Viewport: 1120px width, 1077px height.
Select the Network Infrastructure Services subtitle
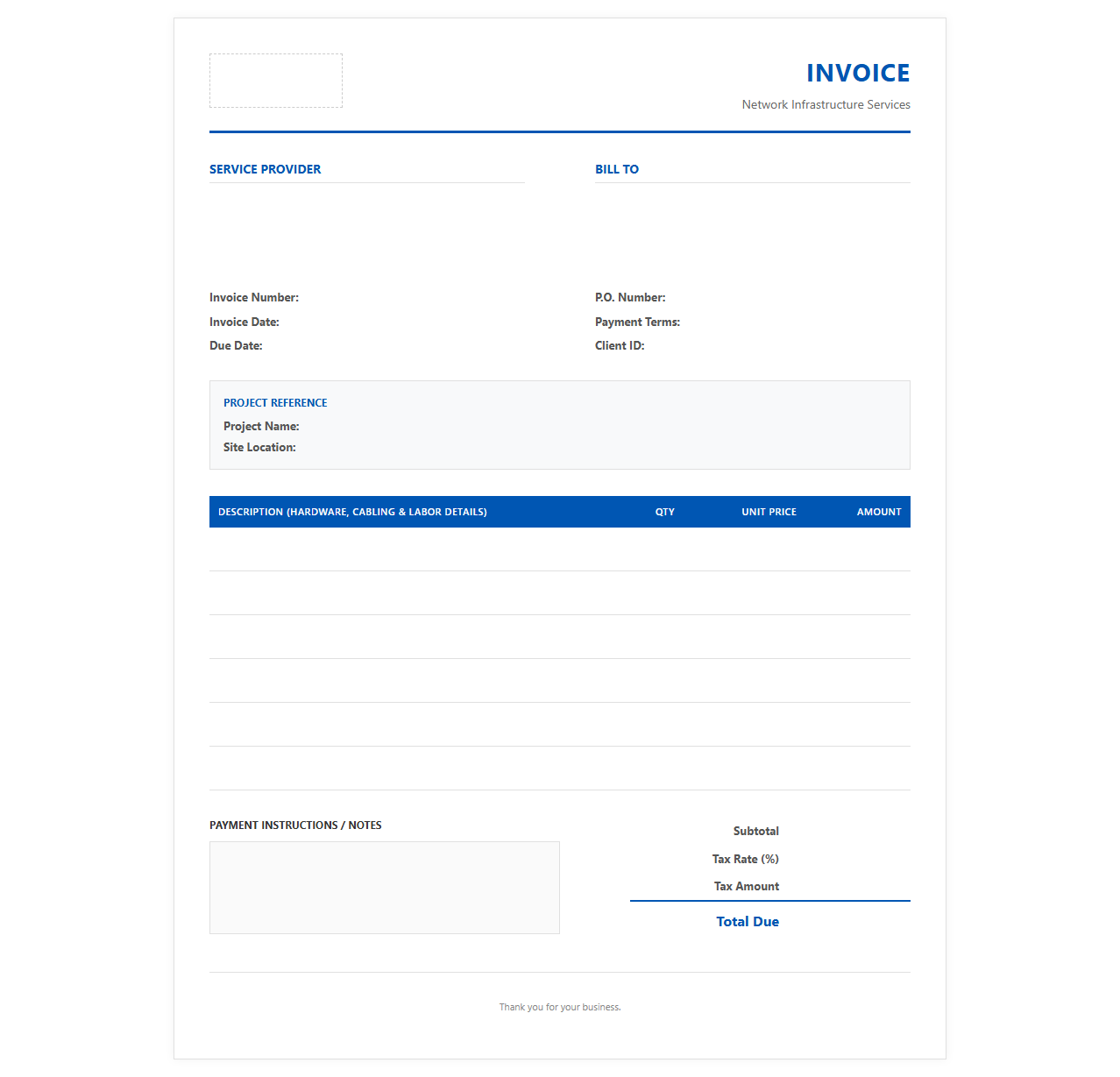[826, 104]
